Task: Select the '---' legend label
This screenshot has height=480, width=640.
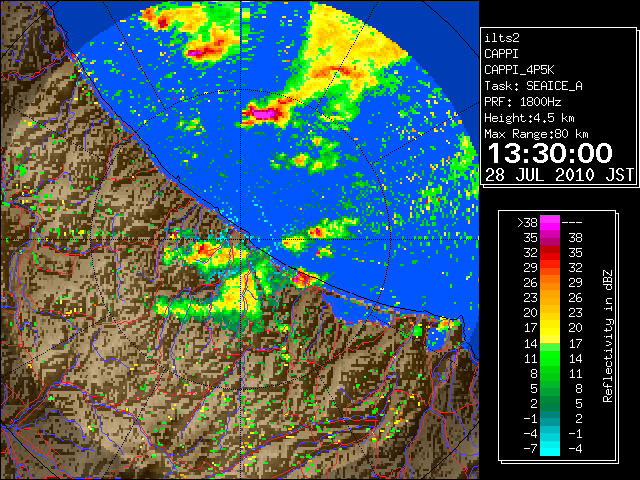Action: (x=572, y=223)
